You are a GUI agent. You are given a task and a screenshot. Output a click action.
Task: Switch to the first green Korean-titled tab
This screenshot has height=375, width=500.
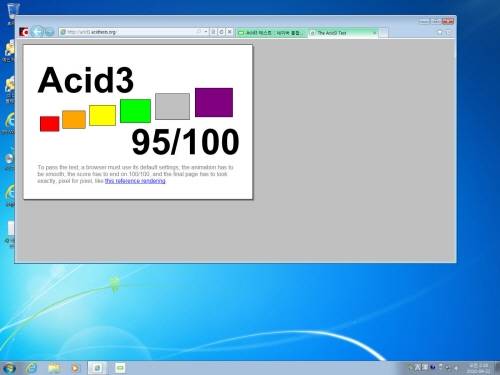click(271, 33)
